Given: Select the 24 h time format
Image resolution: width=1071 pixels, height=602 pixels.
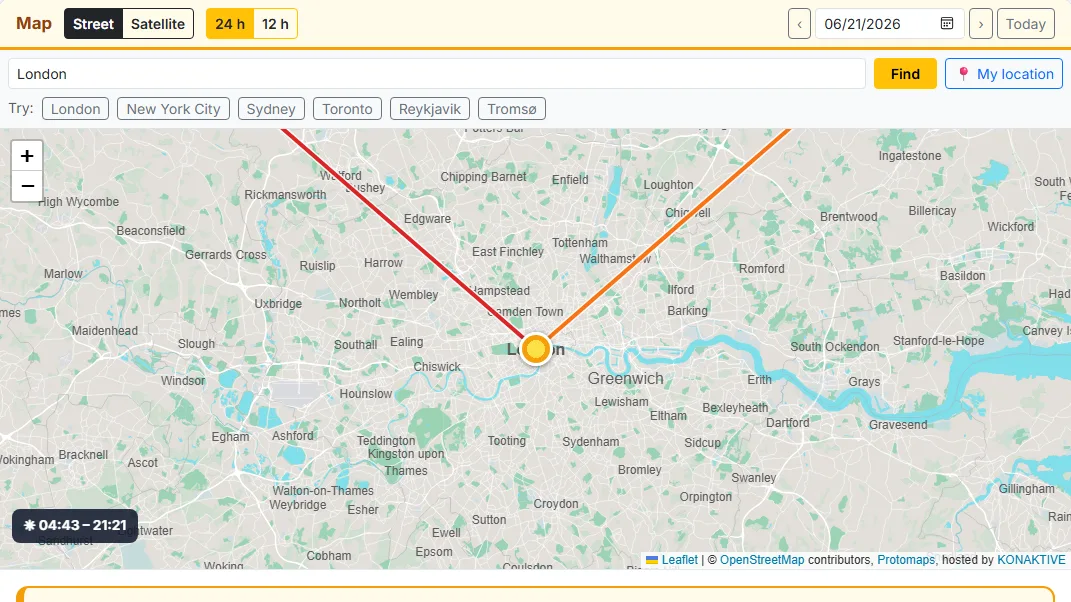Looking at the screenshot, I should click(x=230, y=24).
